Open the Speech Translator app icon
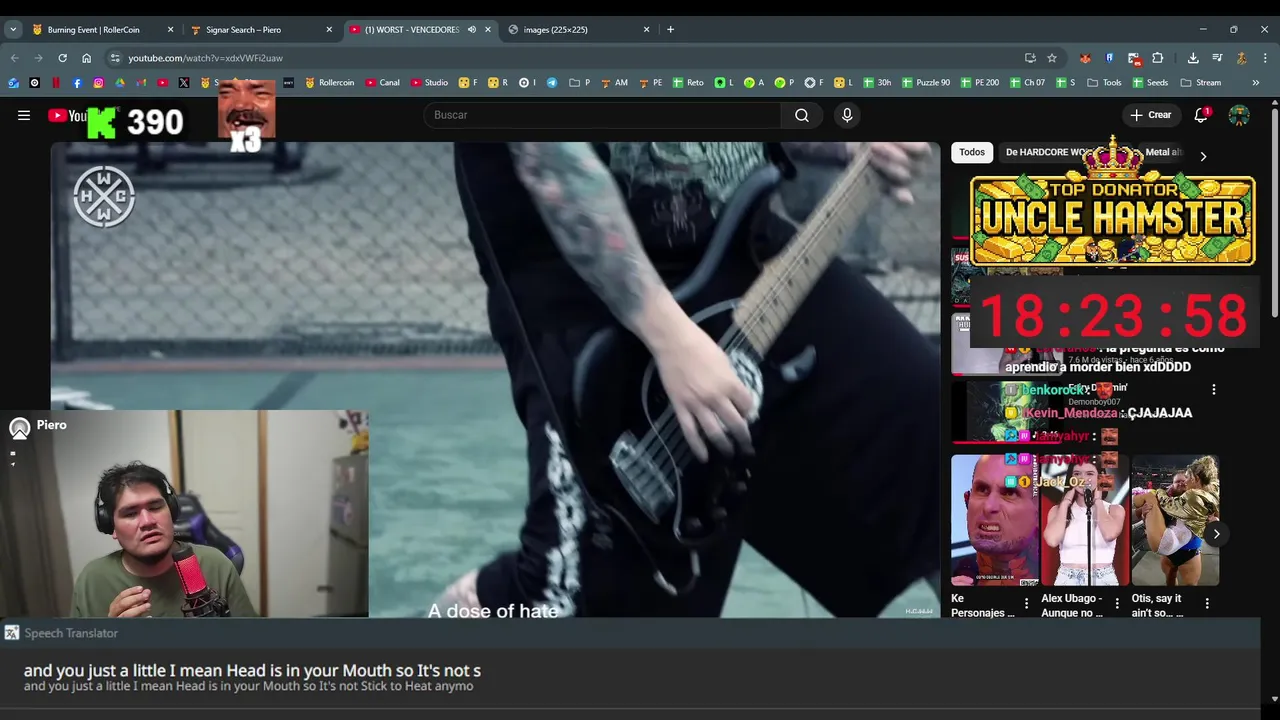1280x720 pixels. click(x=11, y=633)
